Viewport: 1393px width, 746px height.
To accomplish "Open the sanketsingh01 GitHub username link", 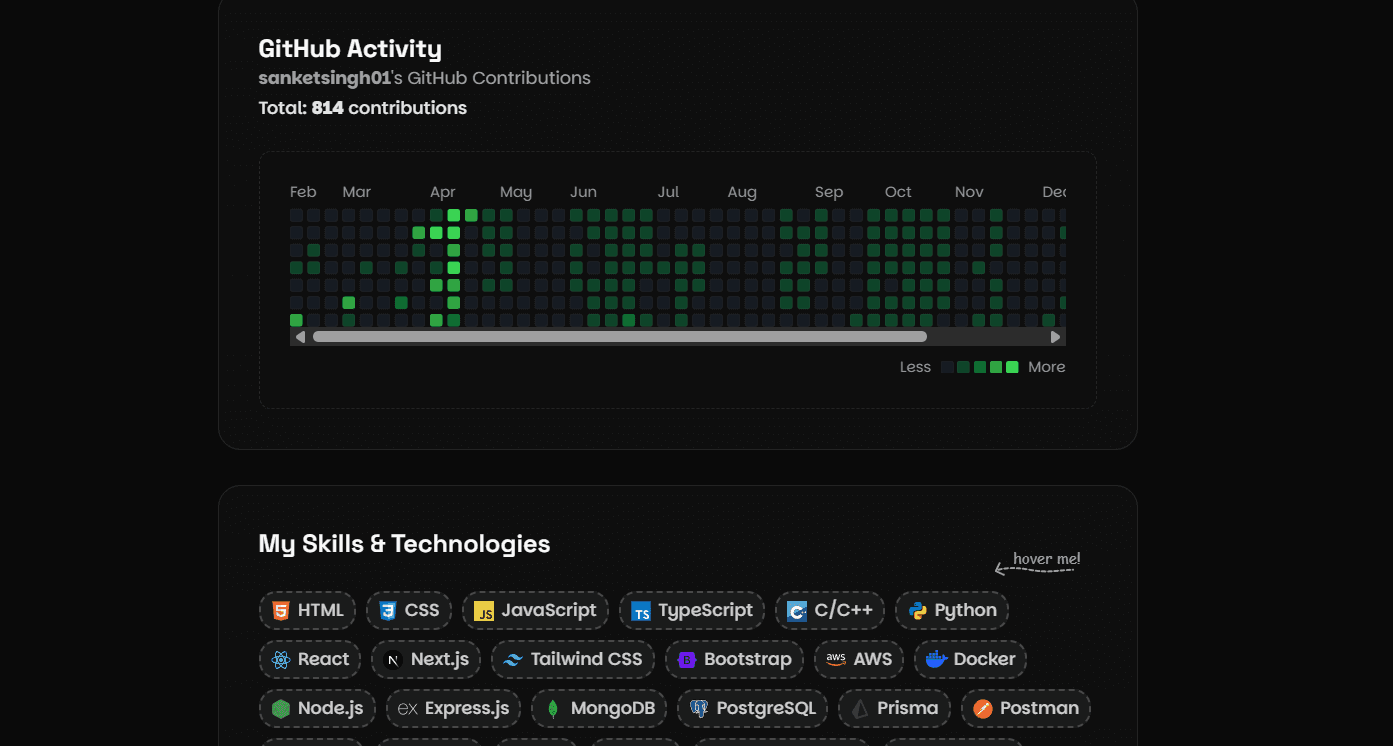I will pyautogui.click(x=324, y=78).
